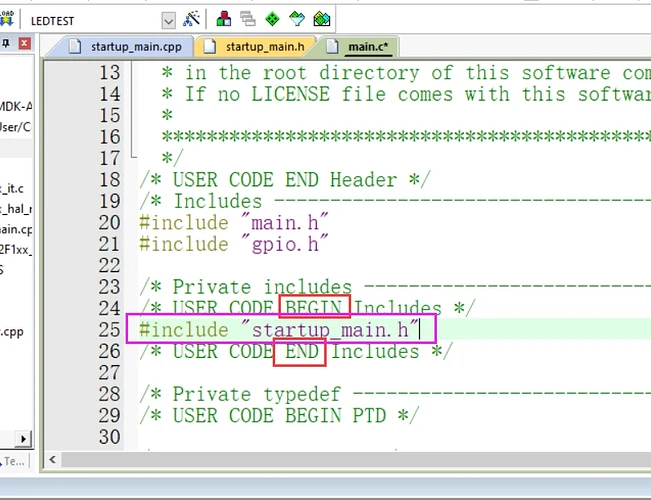Click the line number 24 margin
Image resolution: width=651 pixels, height=500 pixels.
point(108,308)
